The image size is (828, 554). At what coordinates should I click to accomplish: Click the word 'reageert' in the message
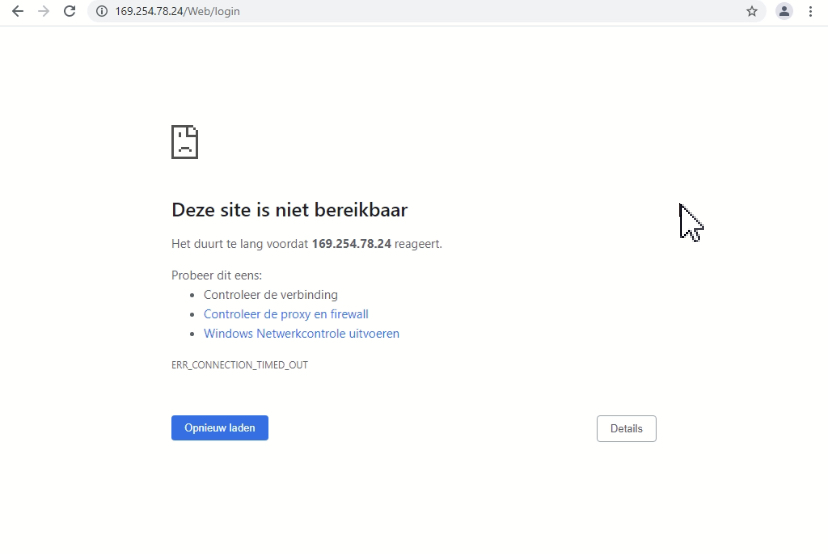click(x=416, y=244)
